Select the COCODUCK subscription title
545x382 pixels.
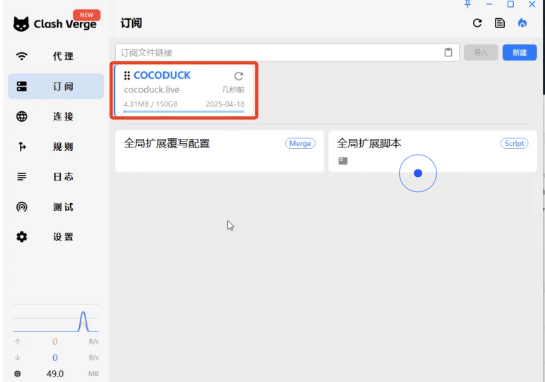(x=162, y=75)
